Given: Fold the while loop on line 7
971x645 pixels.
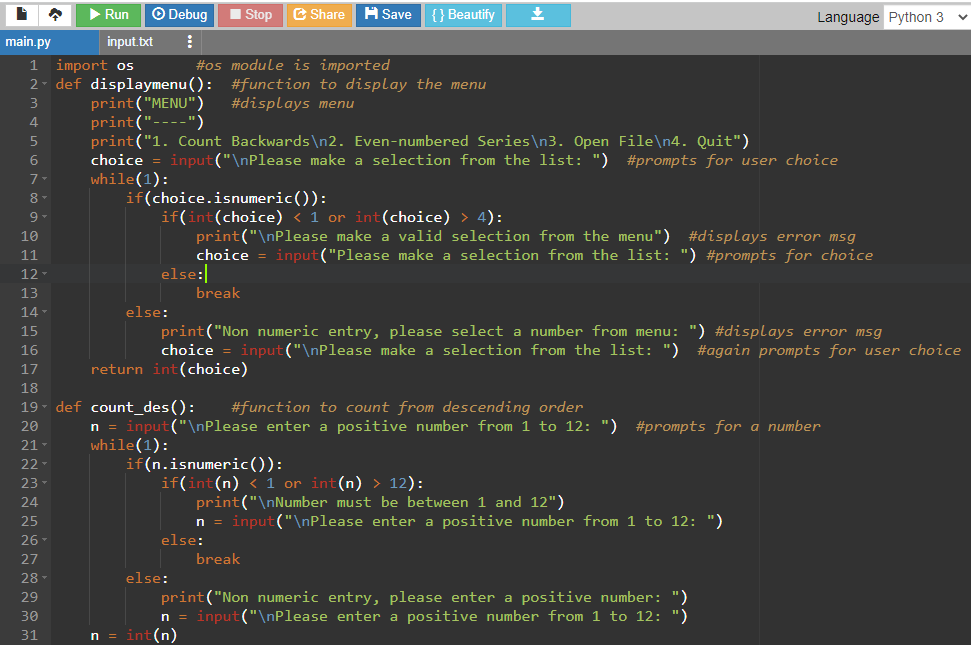Looking at the screenshot, I should pos(43,179).
